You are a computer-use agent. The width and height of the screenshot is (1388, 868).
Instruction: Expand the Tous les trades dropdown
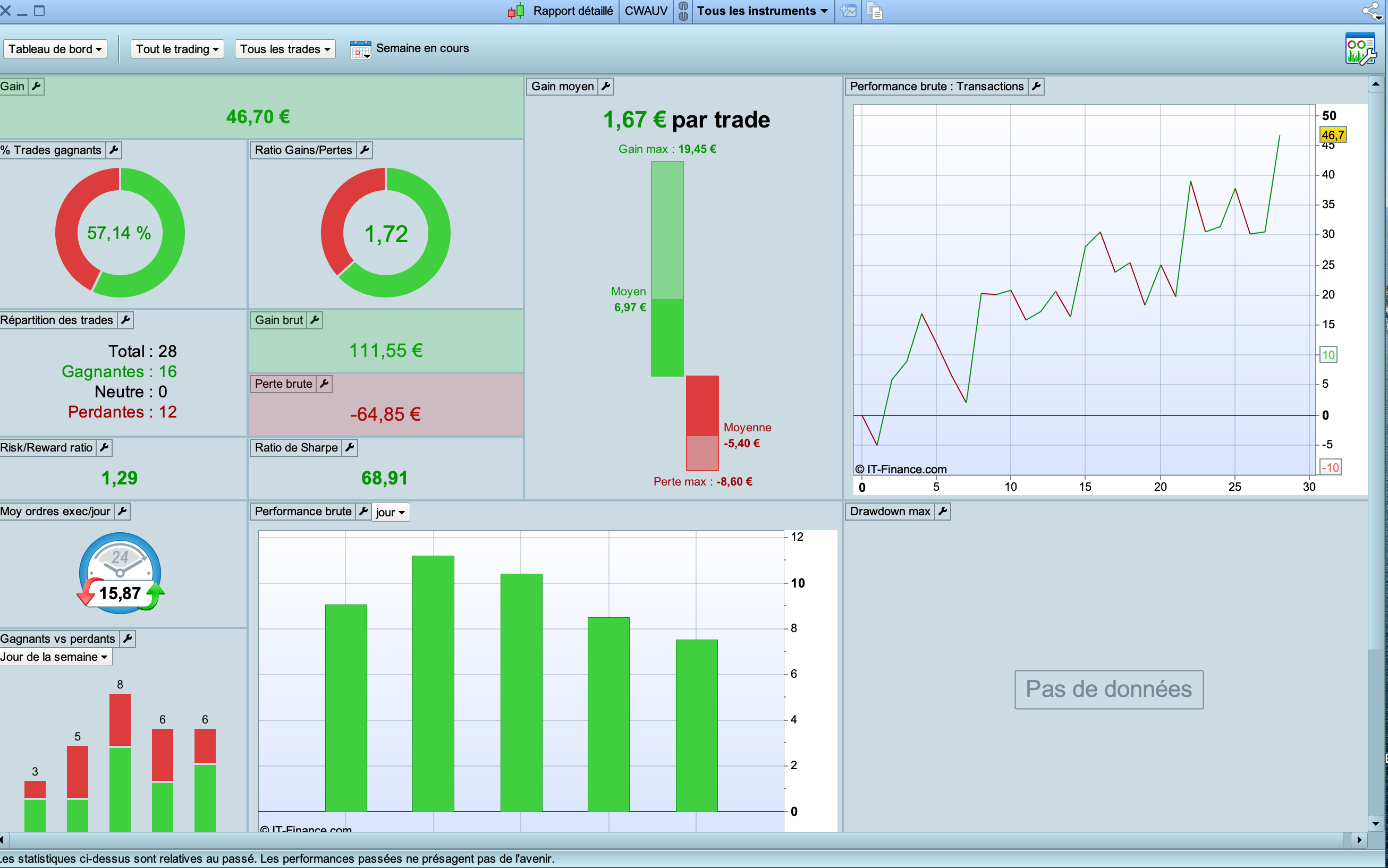[x=285, y=49]
